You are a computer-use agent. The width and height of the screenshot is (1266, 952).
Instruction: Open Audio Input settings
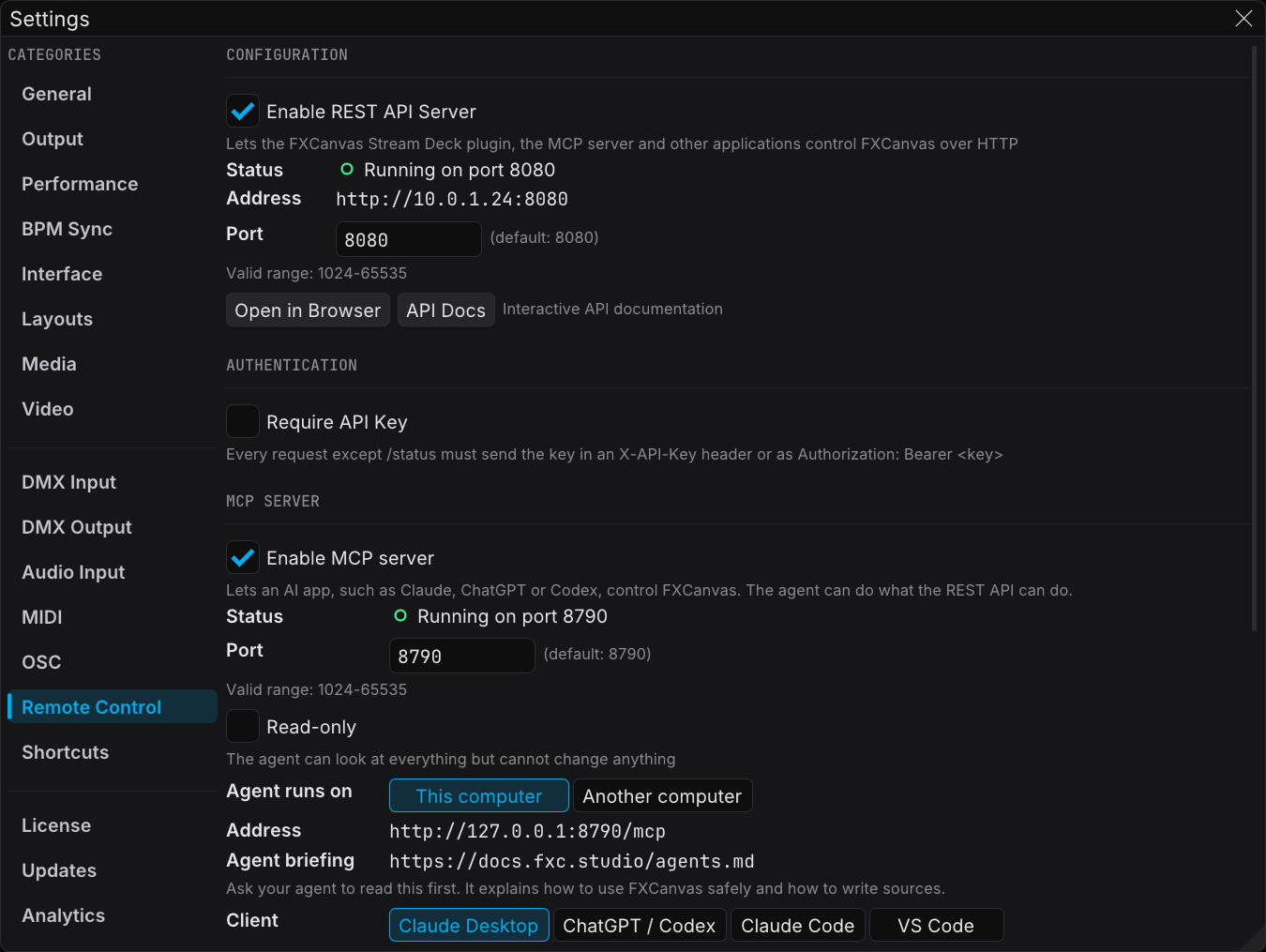[113, 572]
